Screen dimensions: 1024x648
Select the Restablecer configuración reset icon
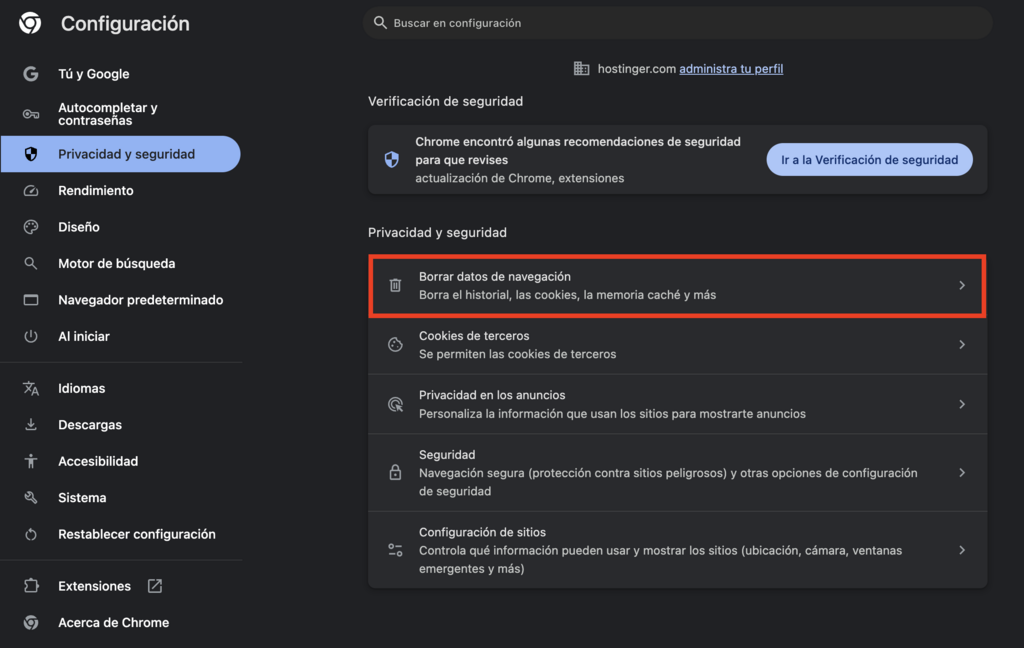[x=30, y=534]
